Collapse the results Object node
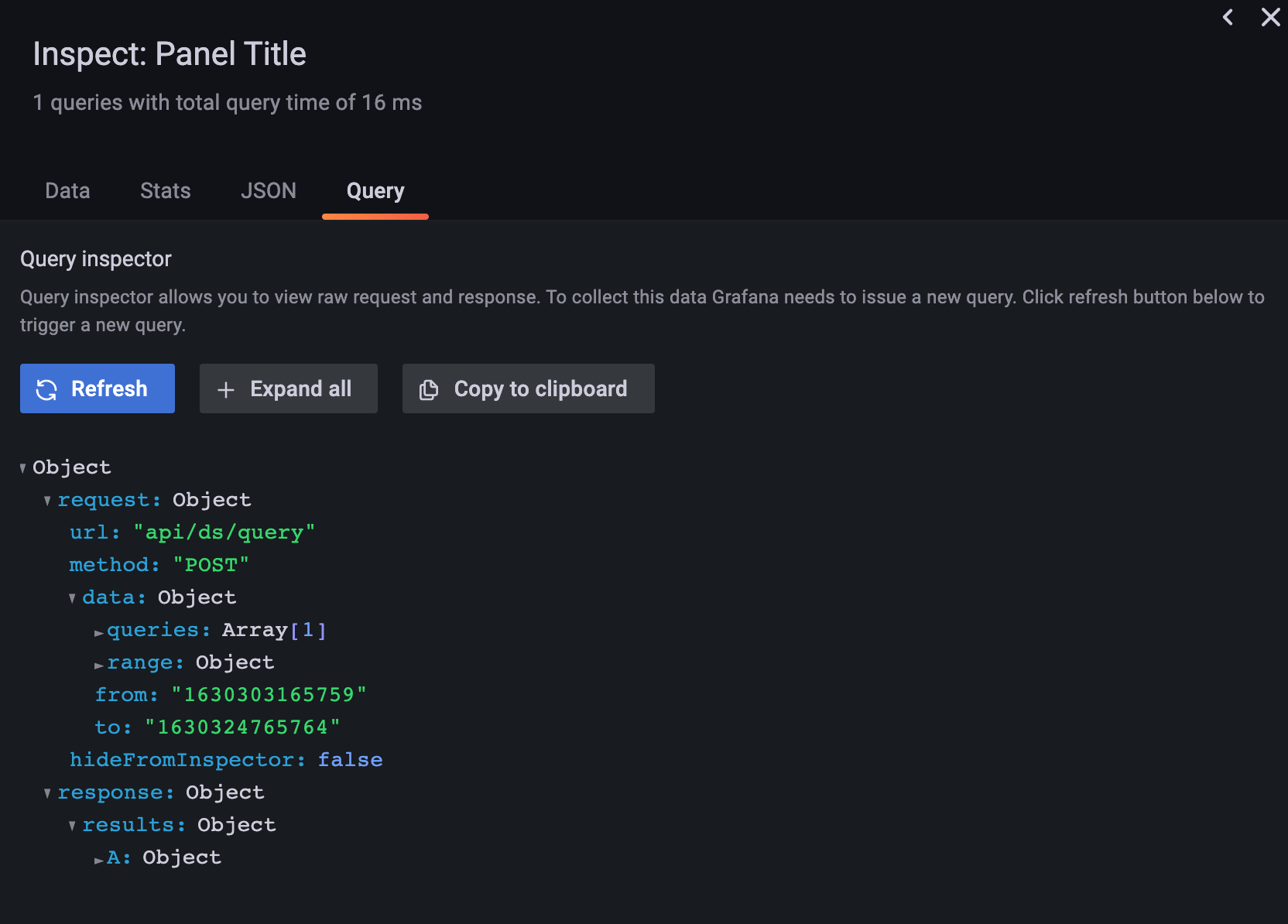Image resolution: width=1288 pixels, height=924 pixels. tap(73, 825)
